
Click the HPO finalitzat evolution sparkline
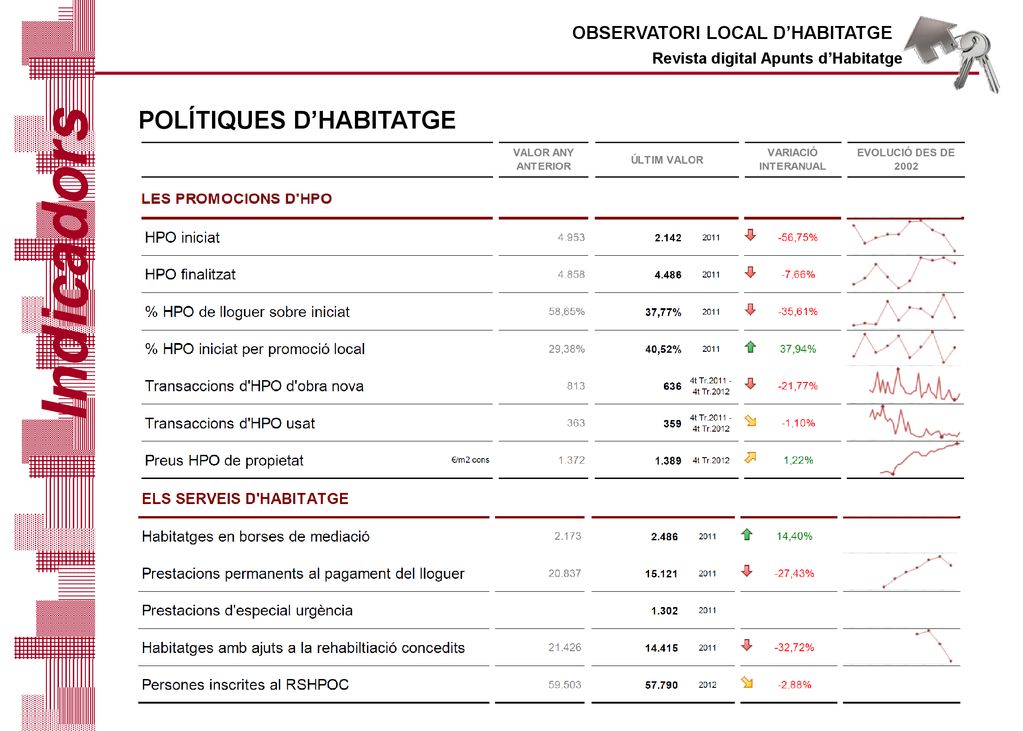(x=905, y=272)
